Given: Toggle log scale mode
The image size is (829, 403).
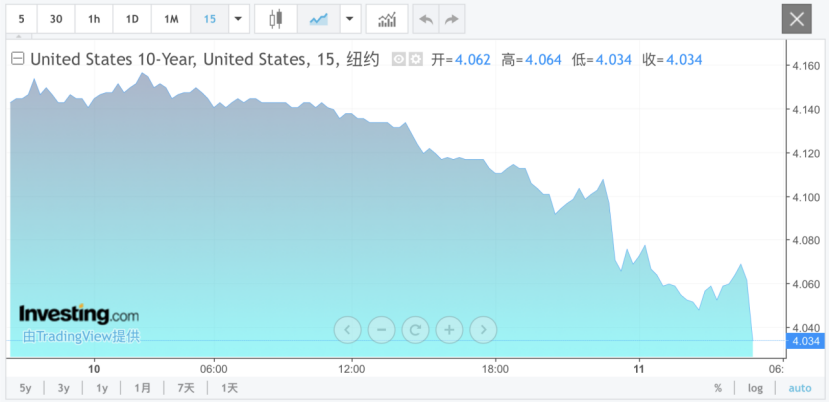Looking at the screenshot, I should pyautogui.click(x=756, y=388).
